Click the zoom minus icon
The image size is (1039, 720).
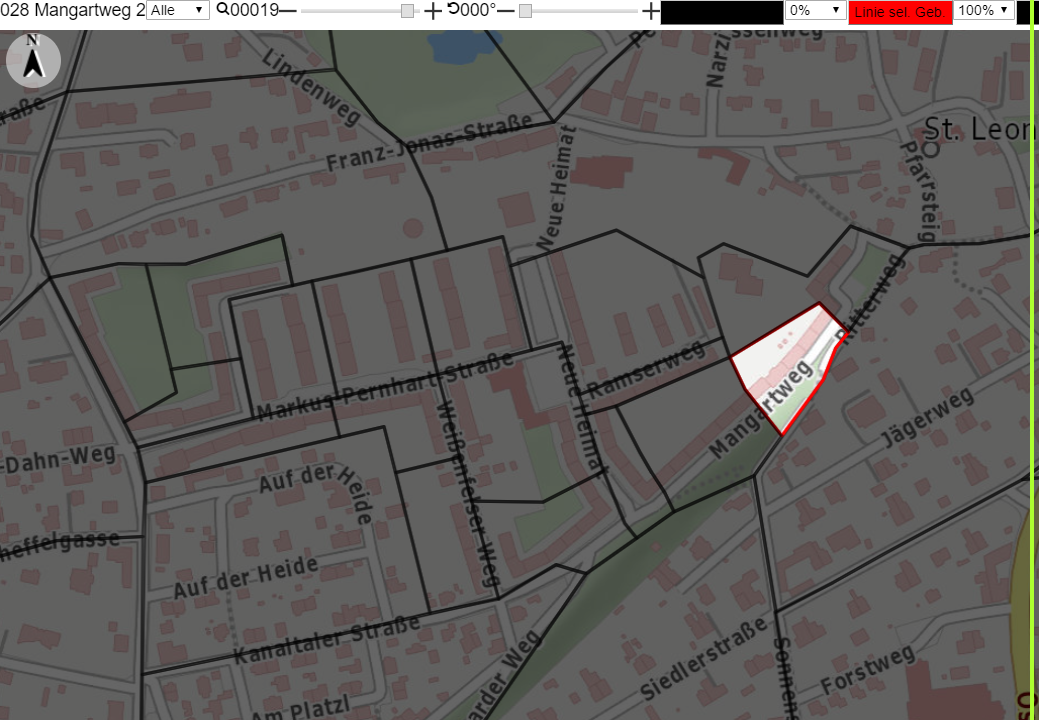[288, 11]
